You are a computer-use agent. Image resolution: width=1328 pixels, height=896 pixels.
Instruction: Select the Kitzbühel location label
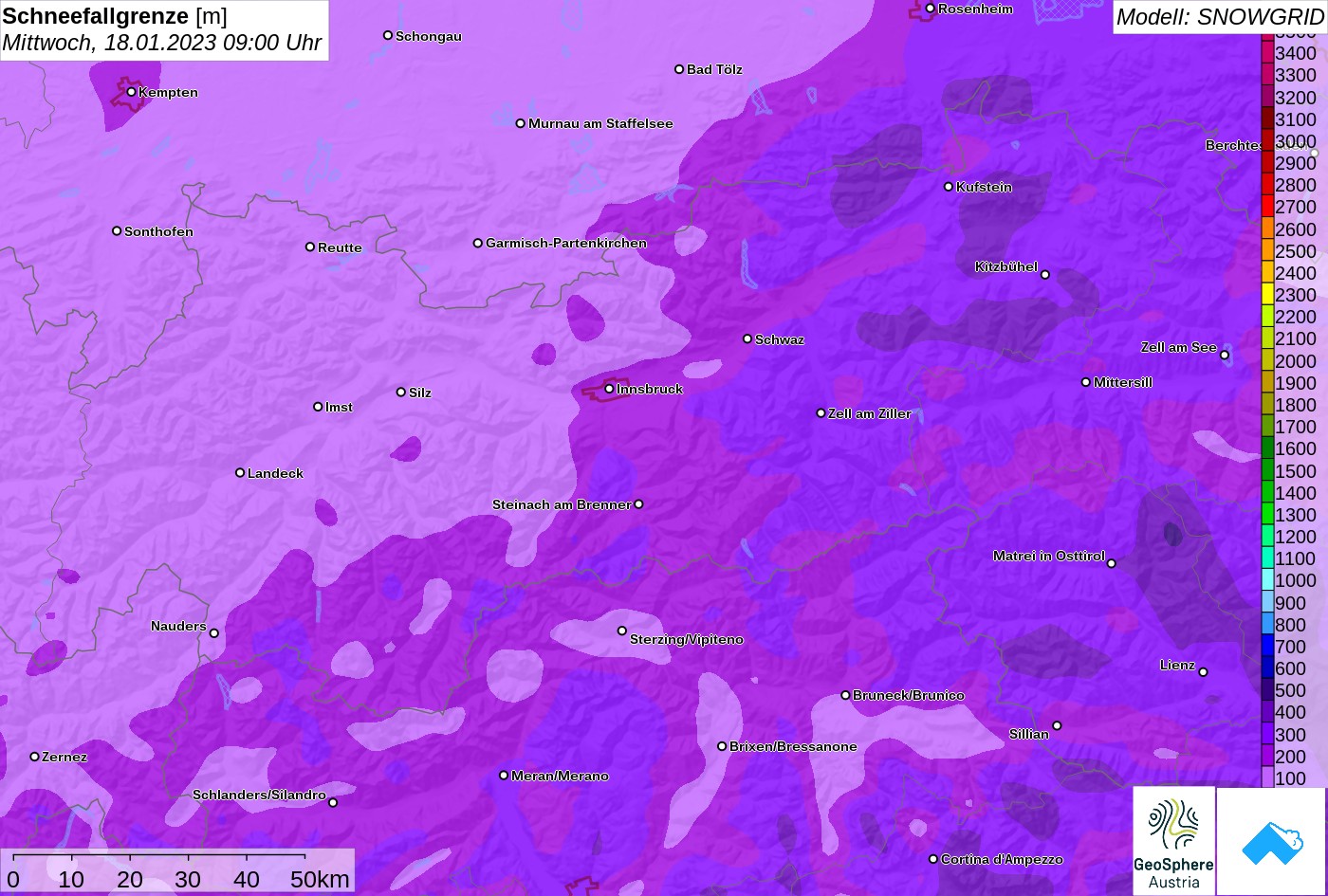[1005, 266]
